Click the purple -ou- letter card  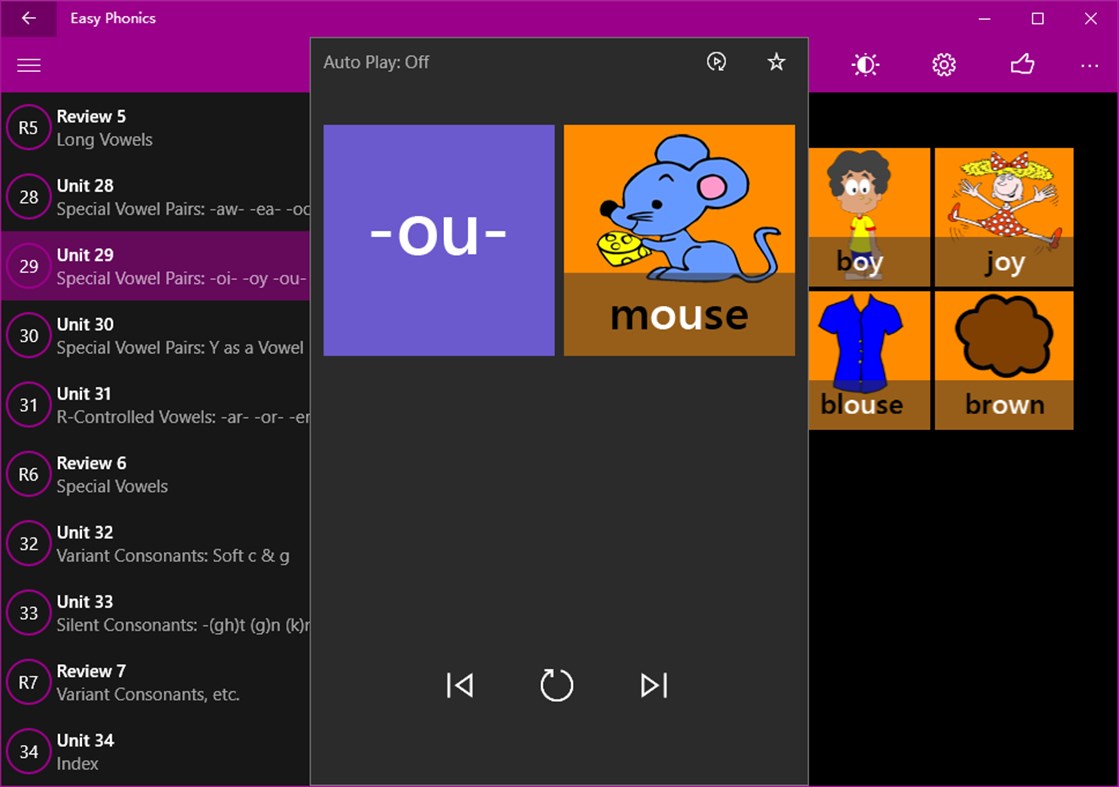[x=438, y=239]
